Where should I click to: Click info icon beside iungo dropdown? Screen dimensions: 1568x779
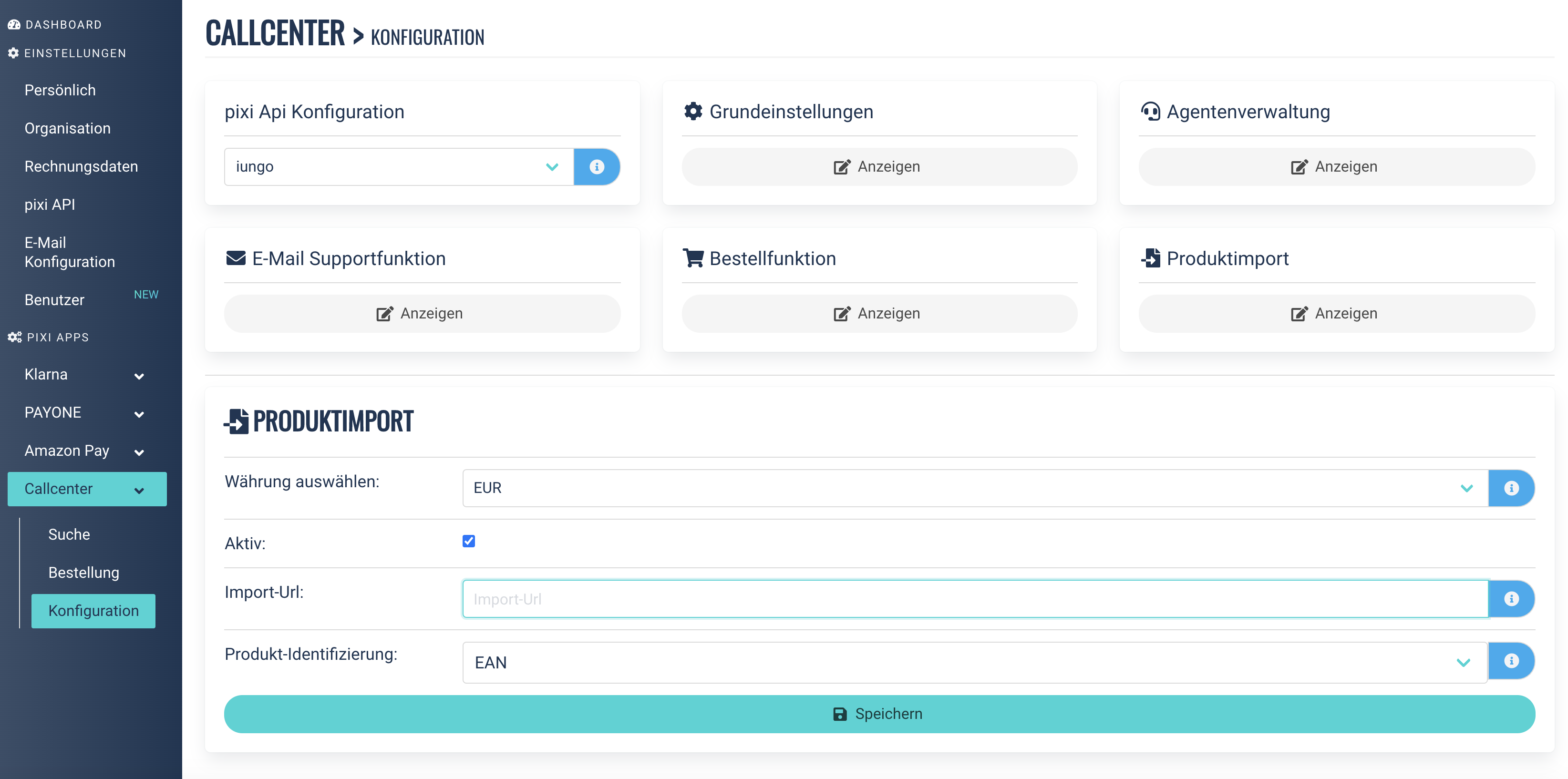[x=597, y=167]
